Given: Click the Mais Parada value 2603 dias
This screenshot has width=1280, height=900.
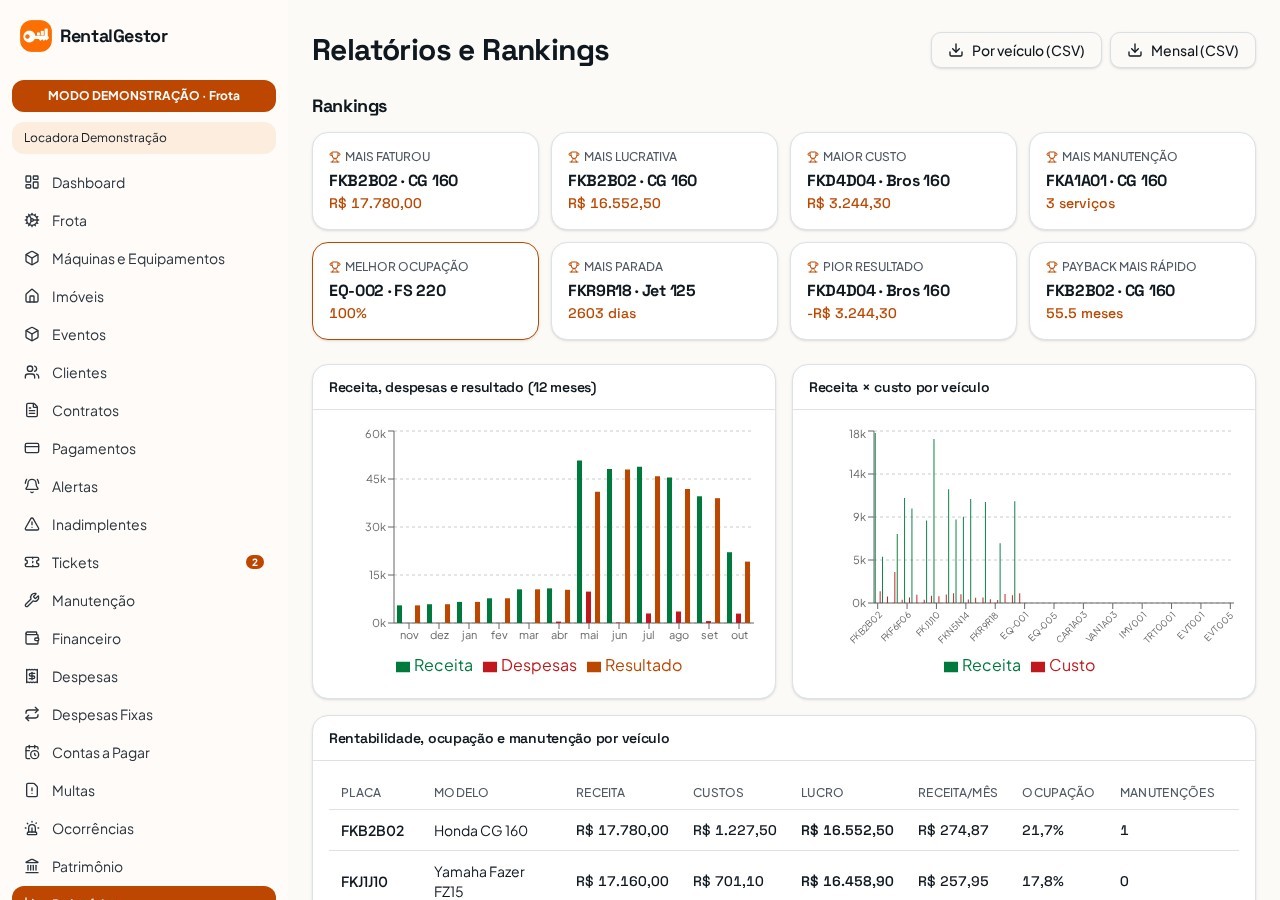Looking at the screenshot, I should pos(602,313).
